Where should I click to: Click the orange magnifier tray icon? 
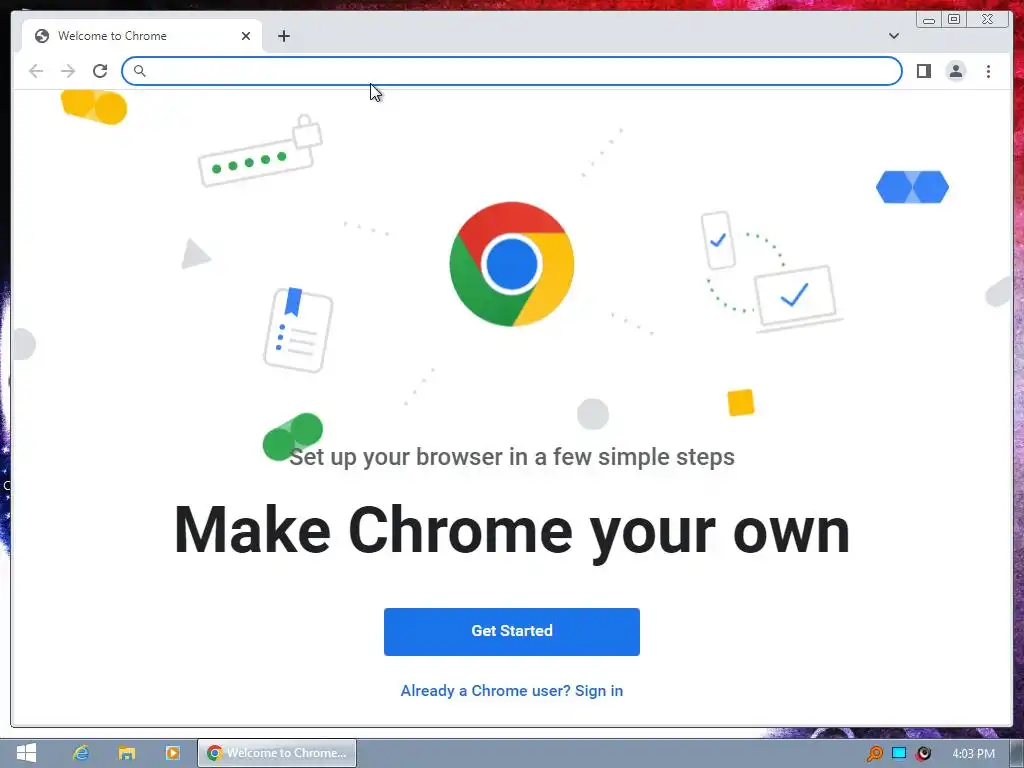[874, 753]
